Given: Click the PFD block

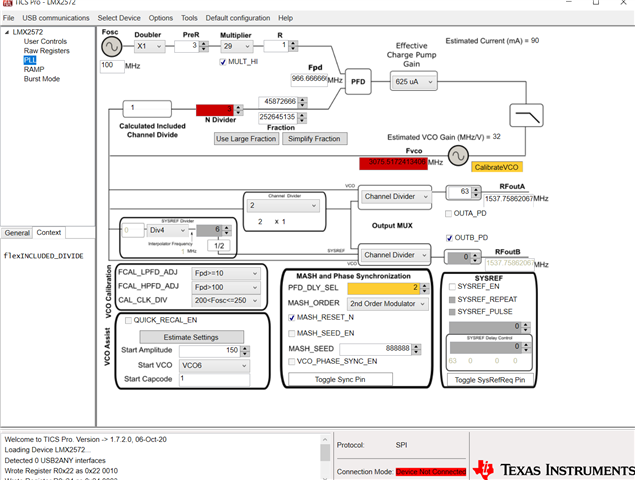Looking at the screenshot, I should [358, 81].
